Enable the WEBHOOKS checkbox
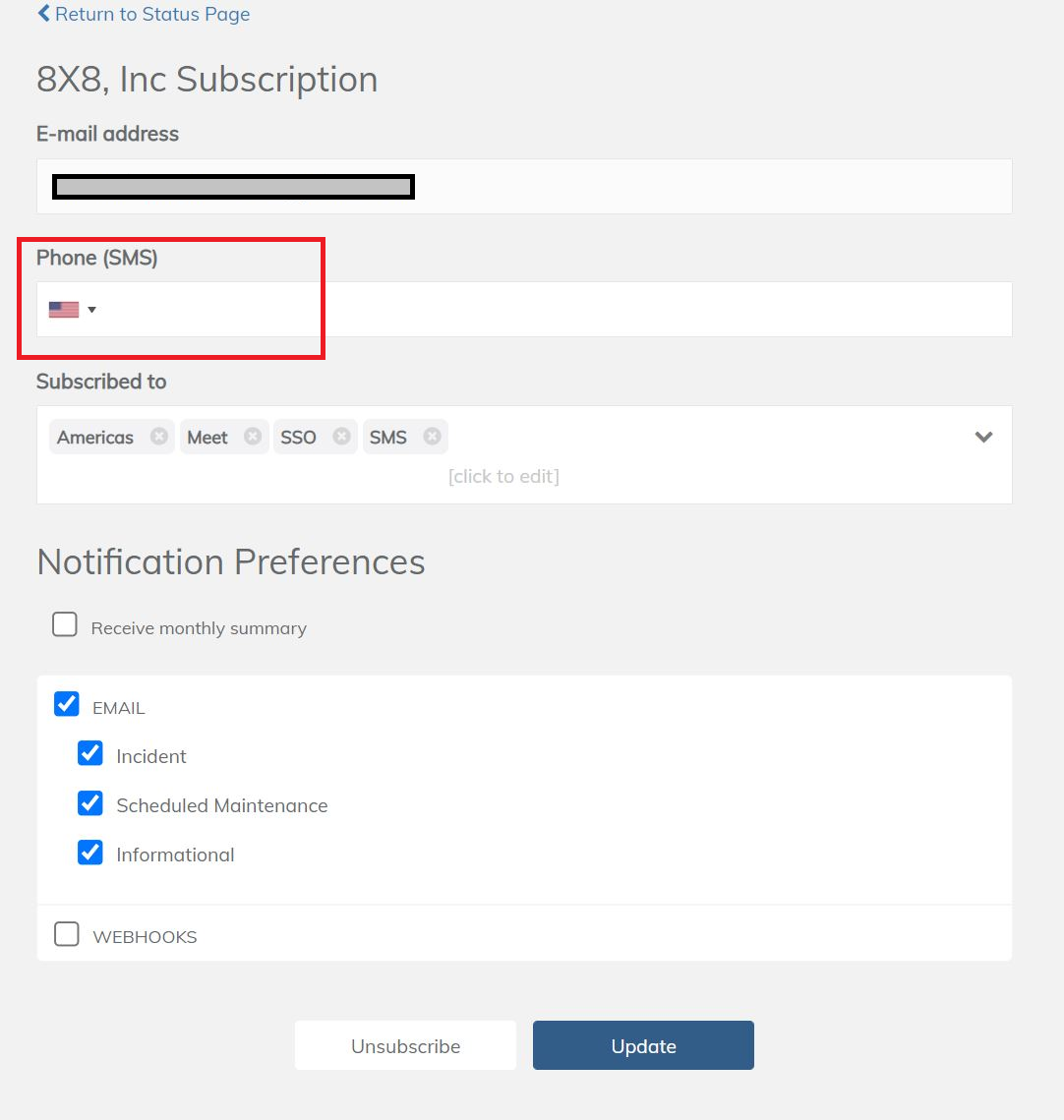 67,934
